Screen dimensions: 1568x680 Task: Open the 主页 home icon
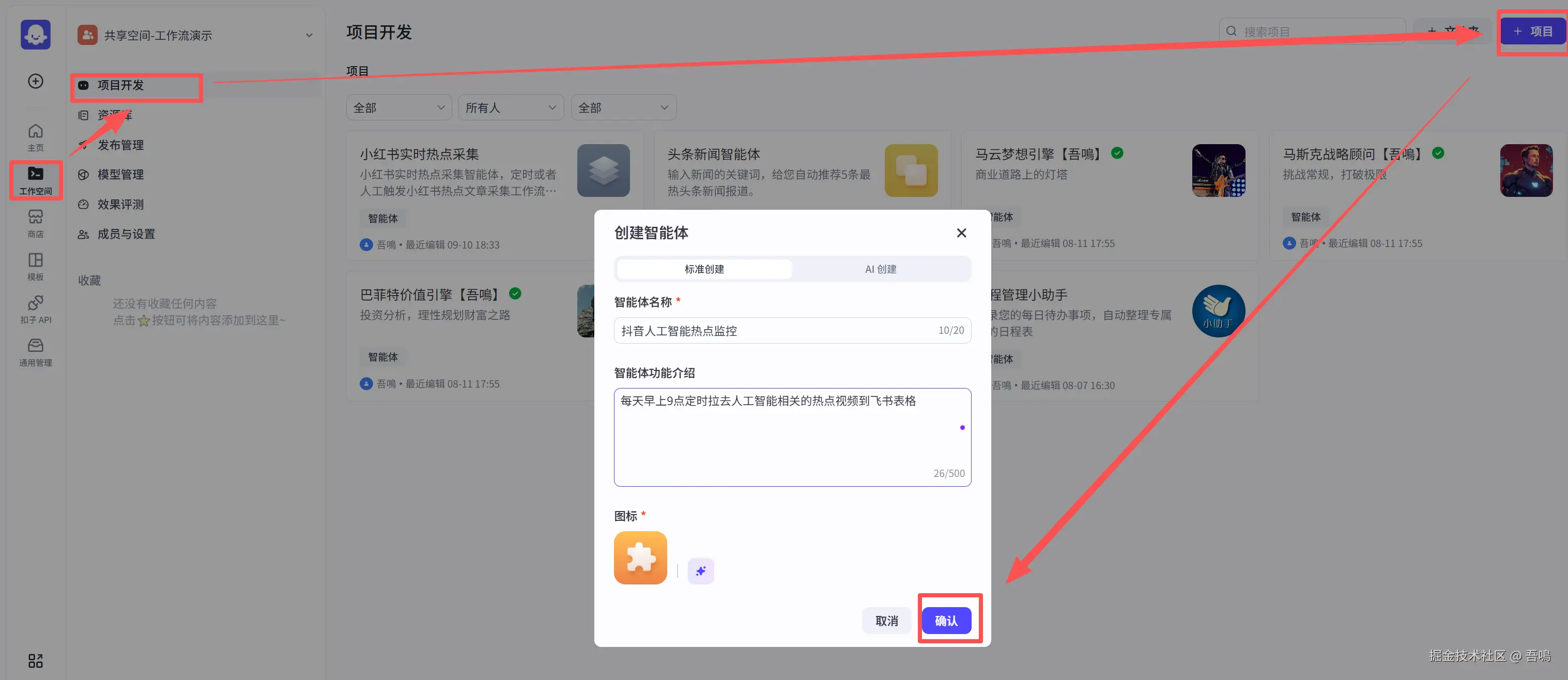click(x=35, y=137)
